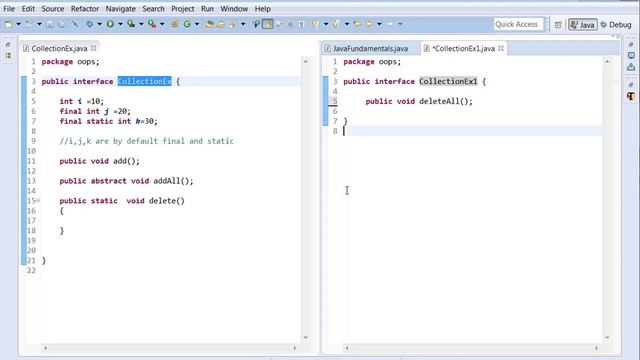Viewport: 640px width, 360px height.
Task: Open the second icon in right sidebar
Action: pyautogui.click(x=631, y=56)
